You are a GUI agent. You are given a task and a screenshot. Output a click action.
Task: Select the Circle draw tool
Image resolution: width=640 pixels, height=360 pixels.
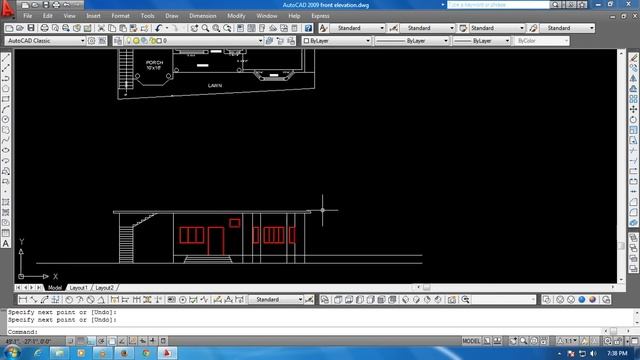pyautogui.click(x=6, y=120)
